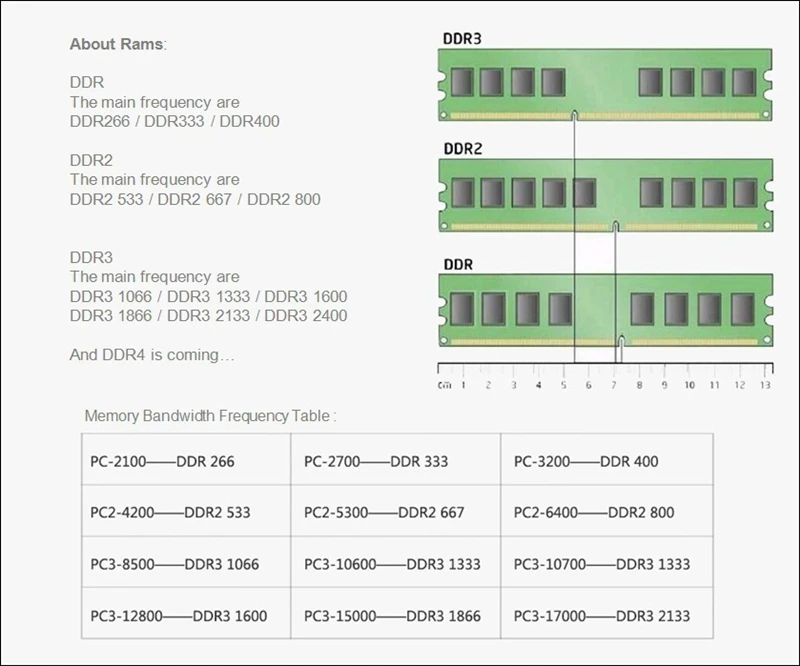Click the DDR2 label above middle module
Image resolution: width=800 pixels, height=666 pixels.
(x=462, y=149)
